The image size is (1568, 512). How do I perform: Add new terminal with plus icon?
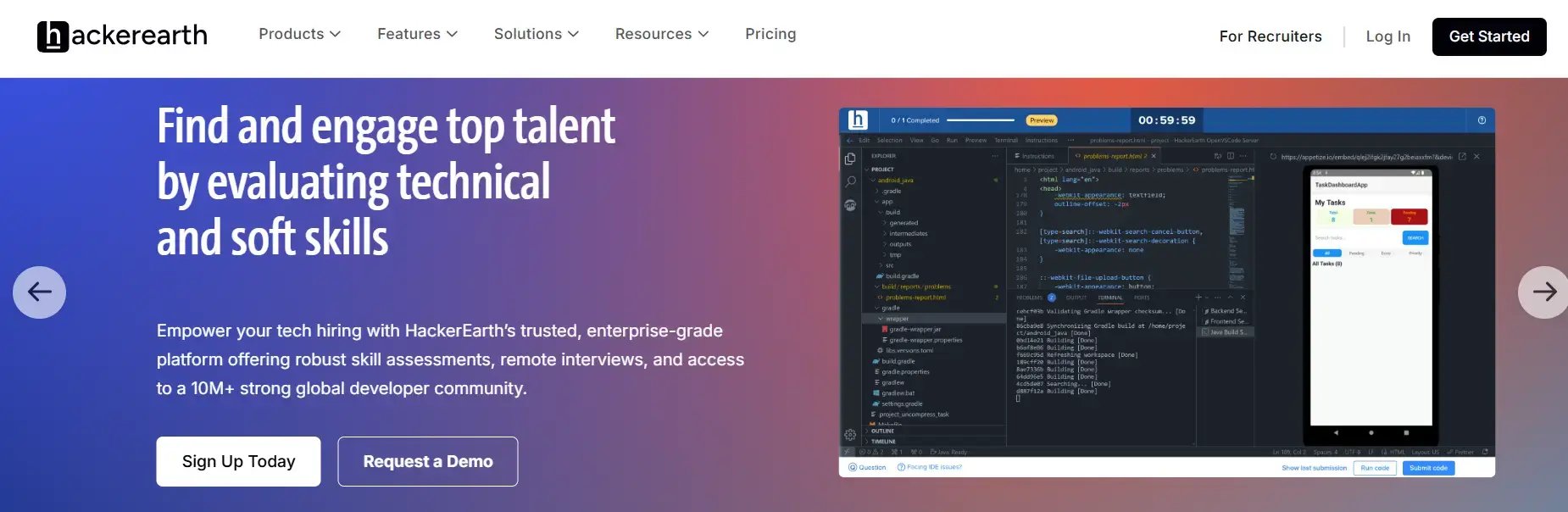(x=1198, y=298)
